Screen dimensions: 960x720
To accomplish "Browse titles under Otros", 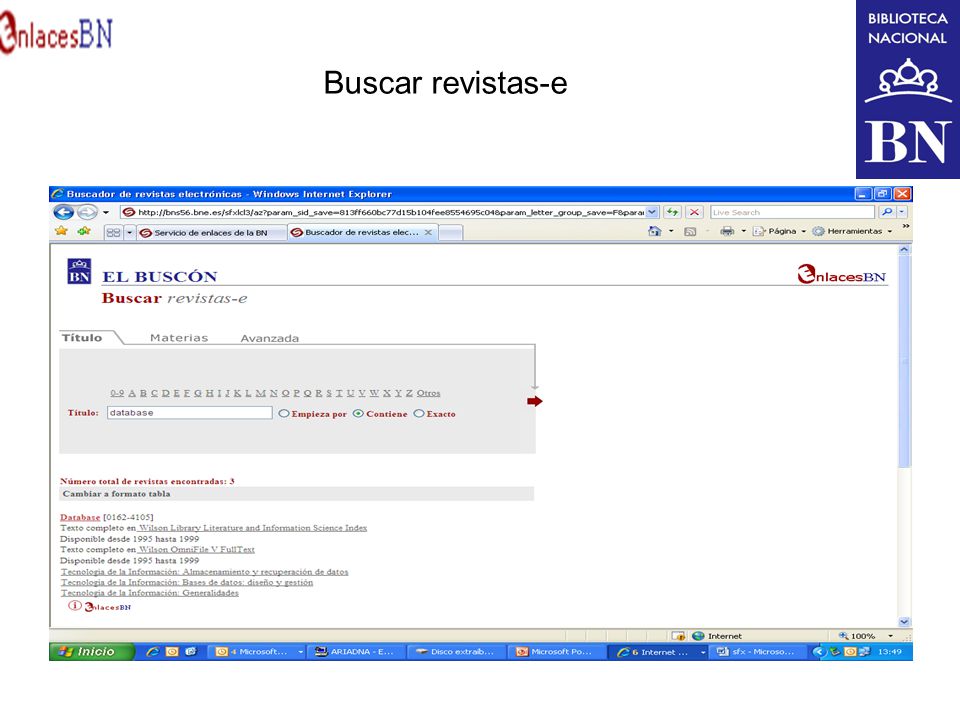I will pyautogui.click(x=429, y=393).
